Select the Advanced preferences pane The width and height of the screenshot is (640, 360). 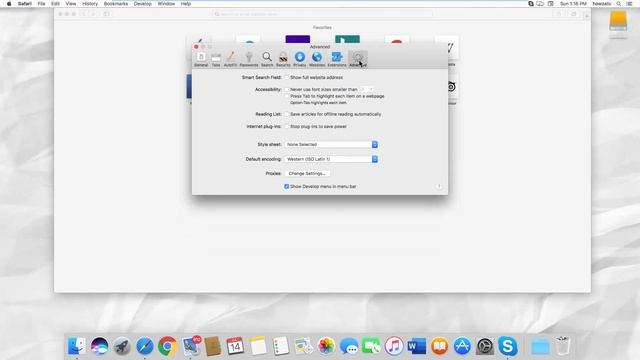point(358,59)
